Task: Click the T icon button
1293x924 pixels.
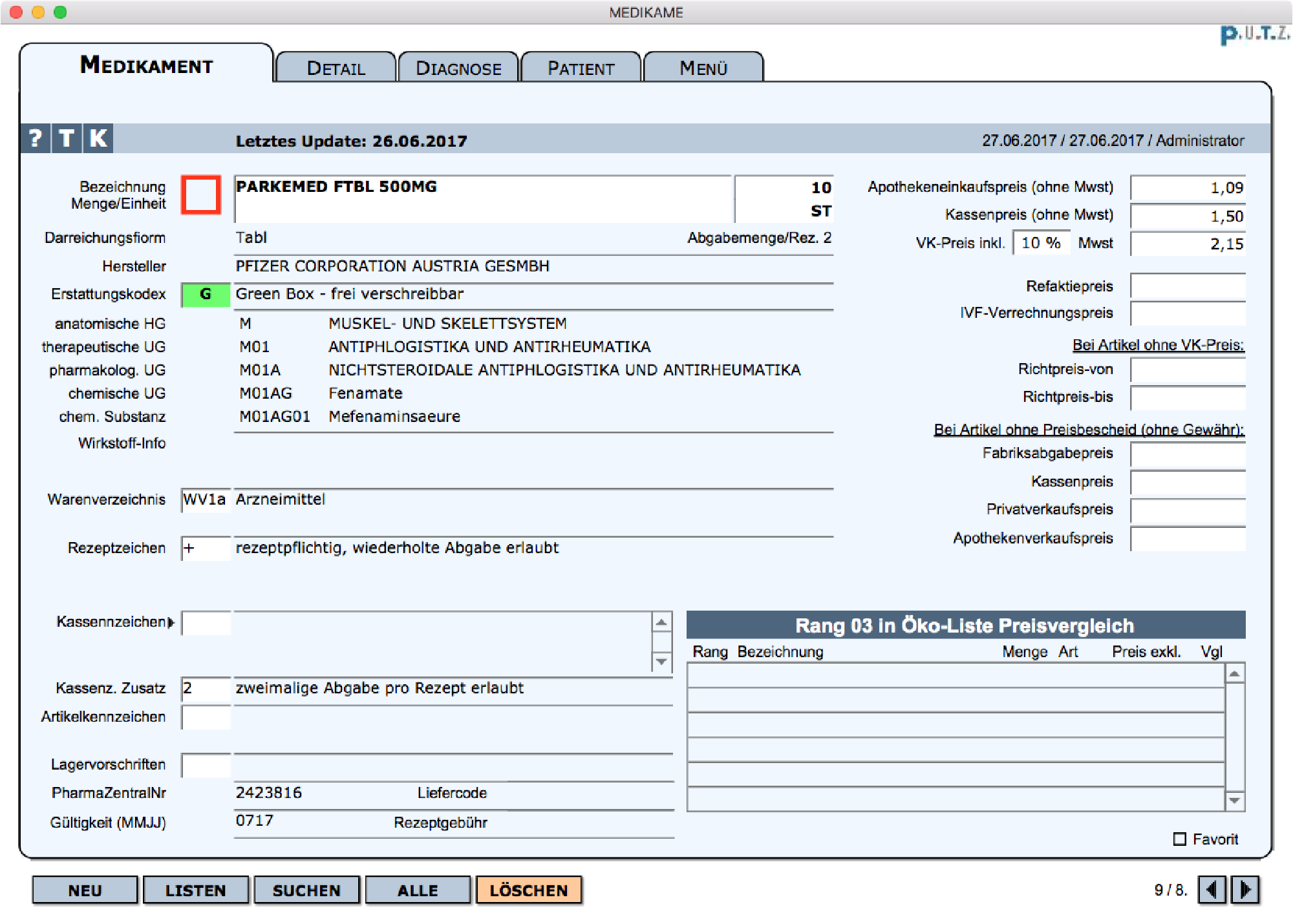Action: pos(67,138)
